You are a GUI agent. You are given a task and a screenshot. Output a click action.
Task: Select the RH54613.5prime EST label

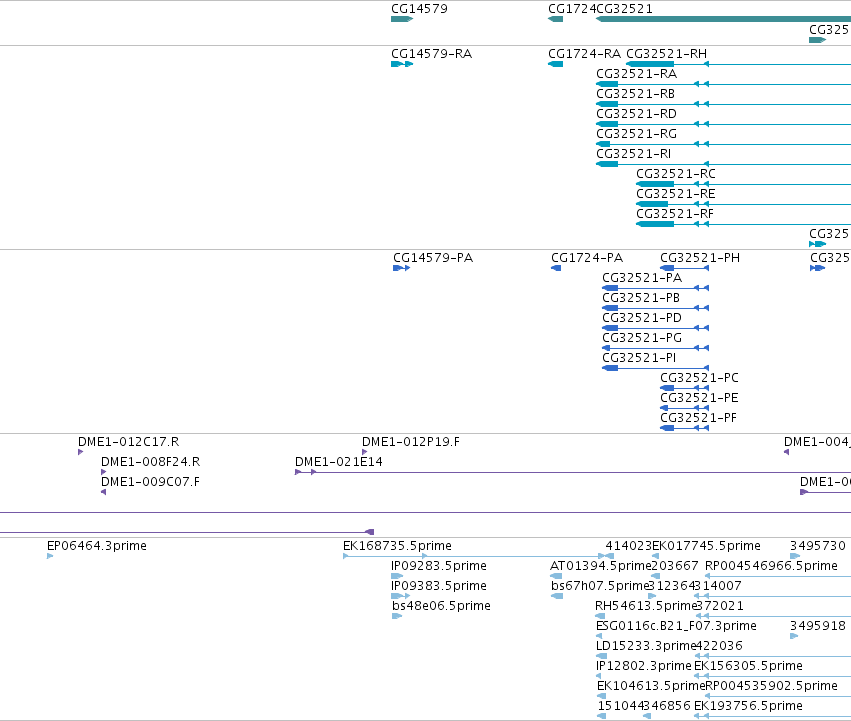[x=645, y=606]
